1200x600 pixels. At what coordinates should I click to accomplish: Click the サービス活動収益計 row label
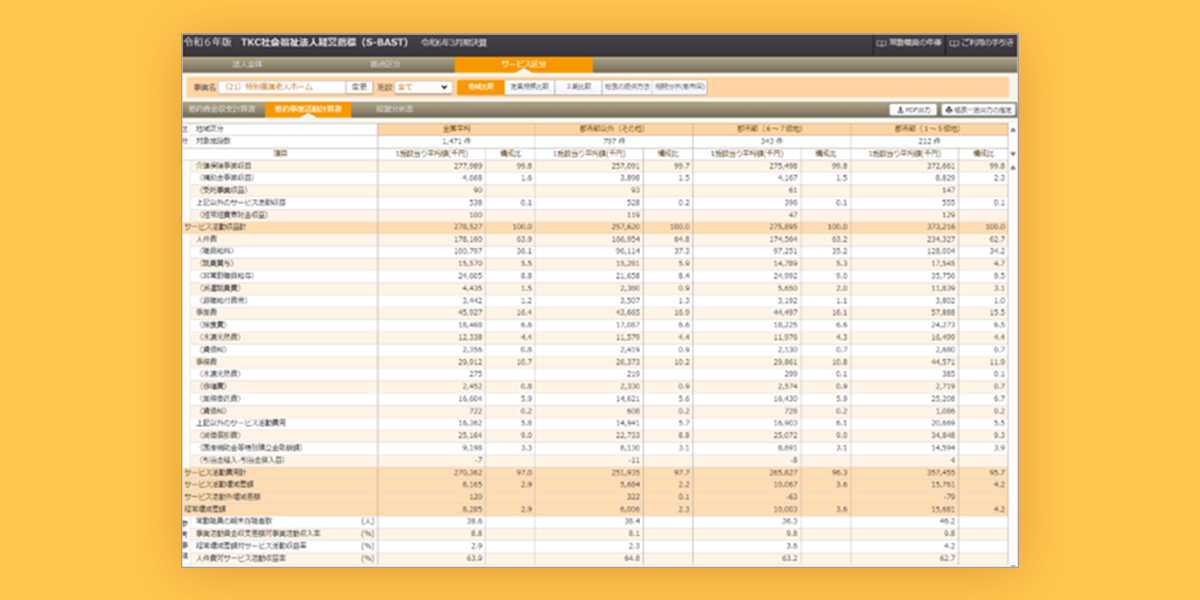(x=213, y=227)
